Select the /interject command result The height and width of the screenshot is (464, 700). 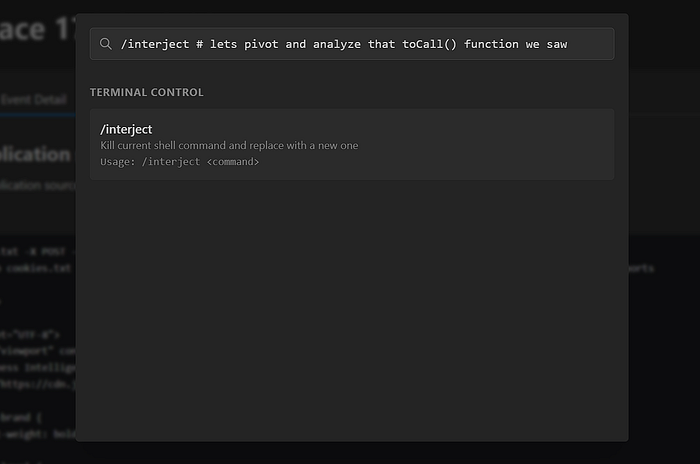(352, 144)
